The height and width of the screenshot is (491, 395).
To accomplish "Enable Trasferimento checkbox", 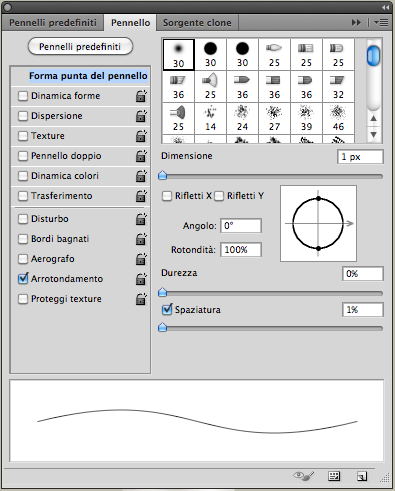I will pos(23,196).
